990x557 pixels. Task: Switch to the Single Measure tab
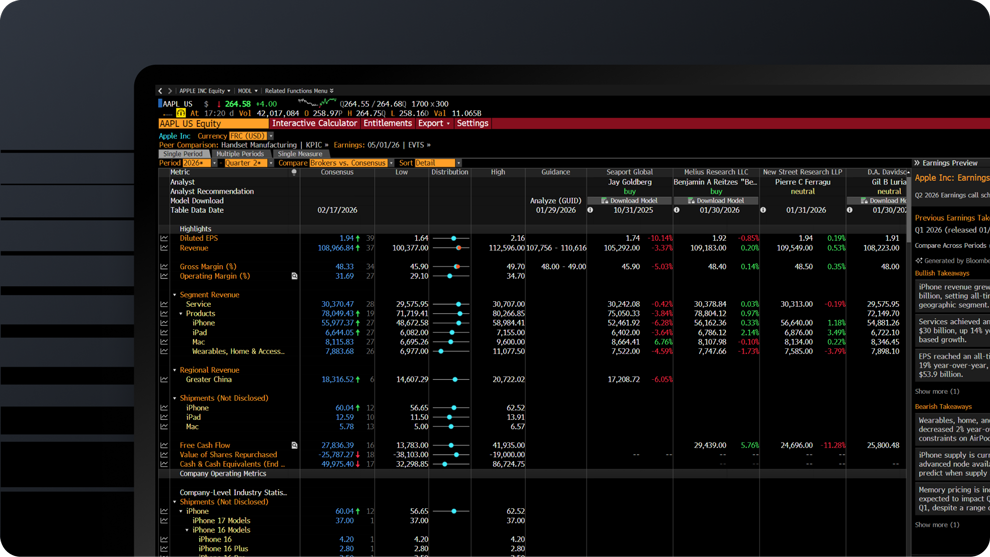[300, 154]
